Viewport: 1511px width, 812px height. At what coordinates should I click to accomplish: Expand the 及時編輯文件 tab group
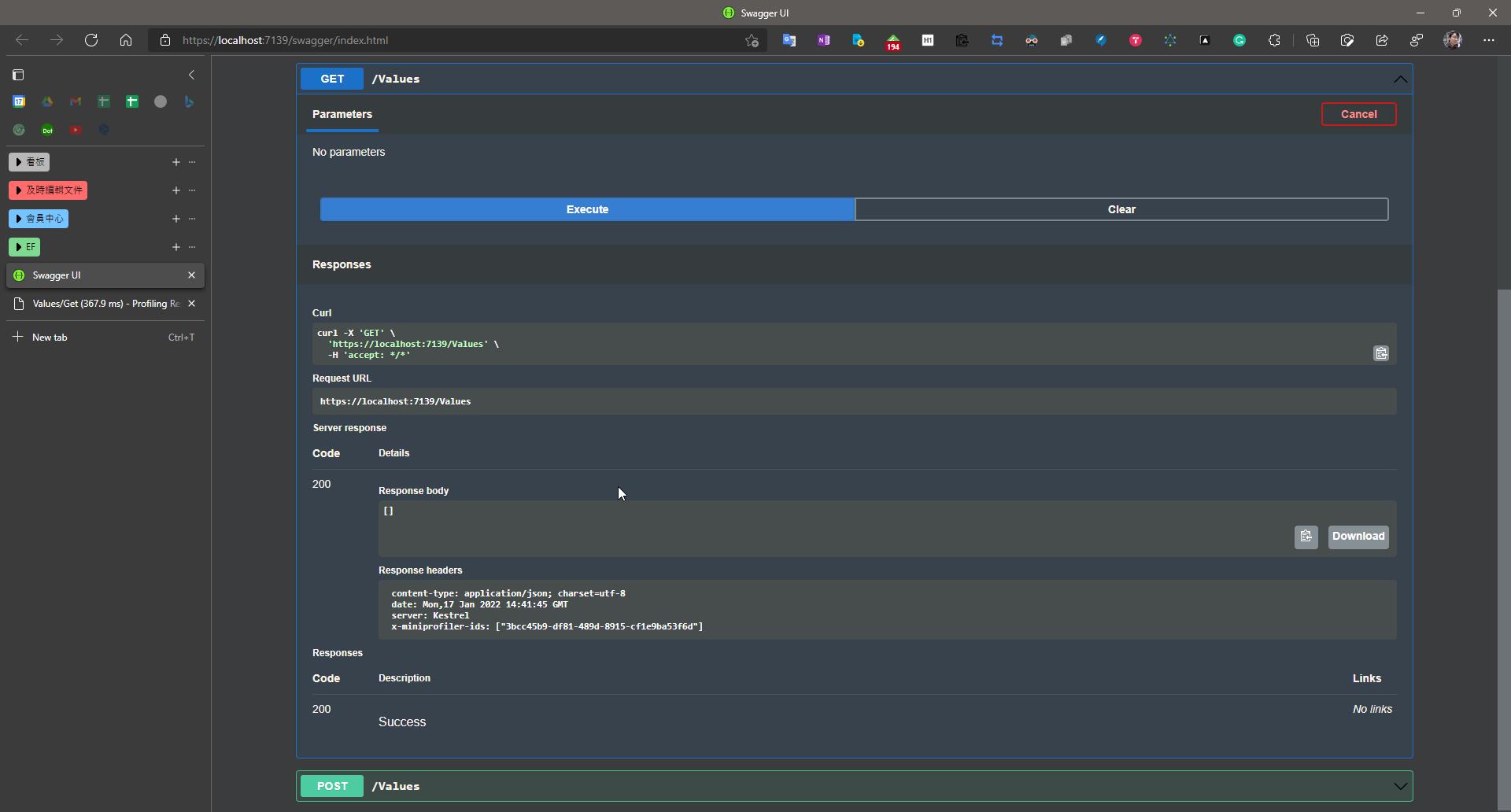pyautogui.click(x=48, y=190)
